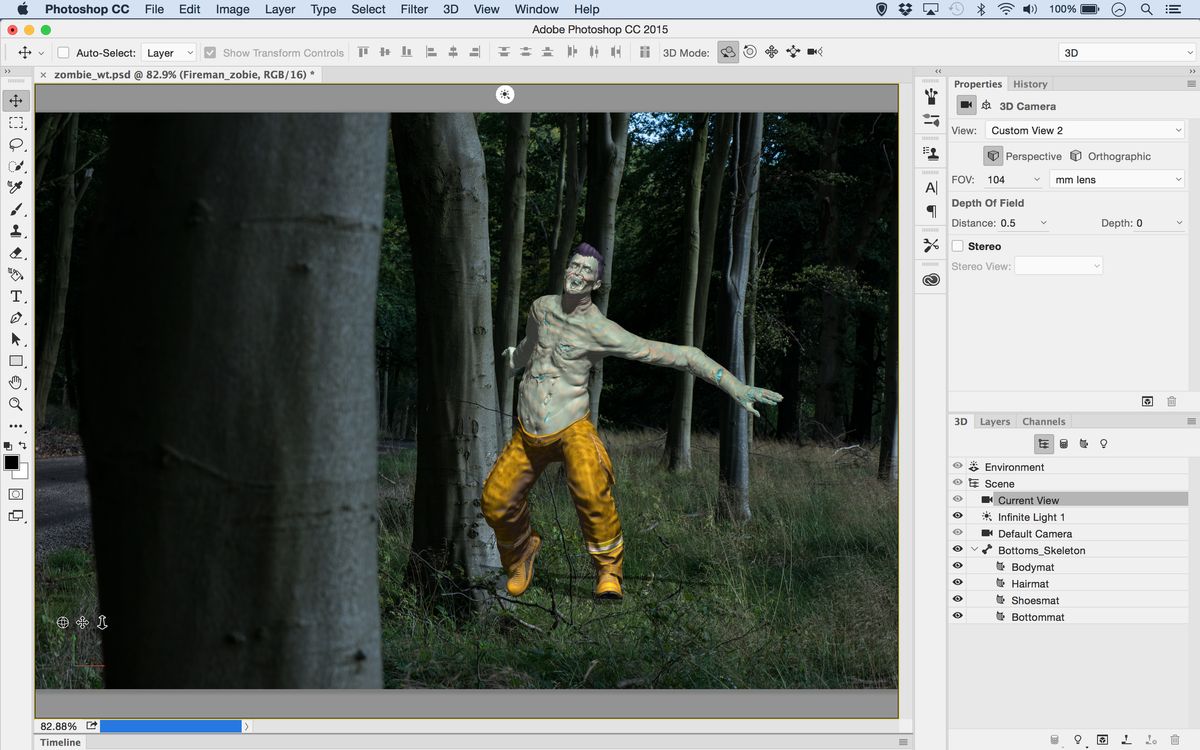
Task: Activate the Orbit 3D Camera mode in options bar
Action: point(728,51)
